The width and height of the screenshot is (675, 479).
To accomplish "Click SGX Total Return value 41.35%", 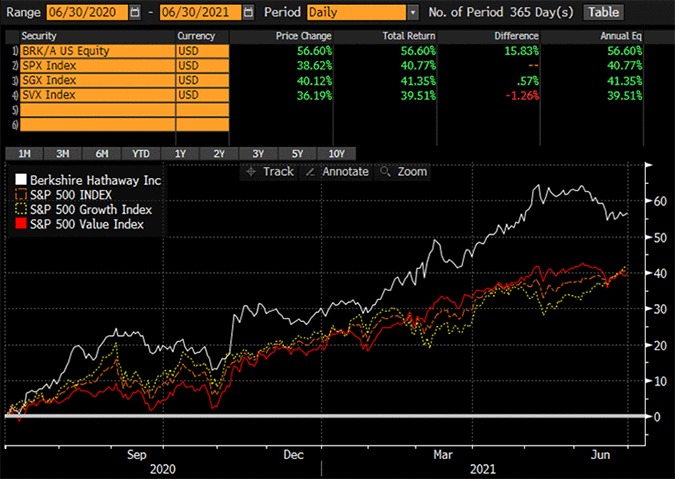I will pos(418,80).
